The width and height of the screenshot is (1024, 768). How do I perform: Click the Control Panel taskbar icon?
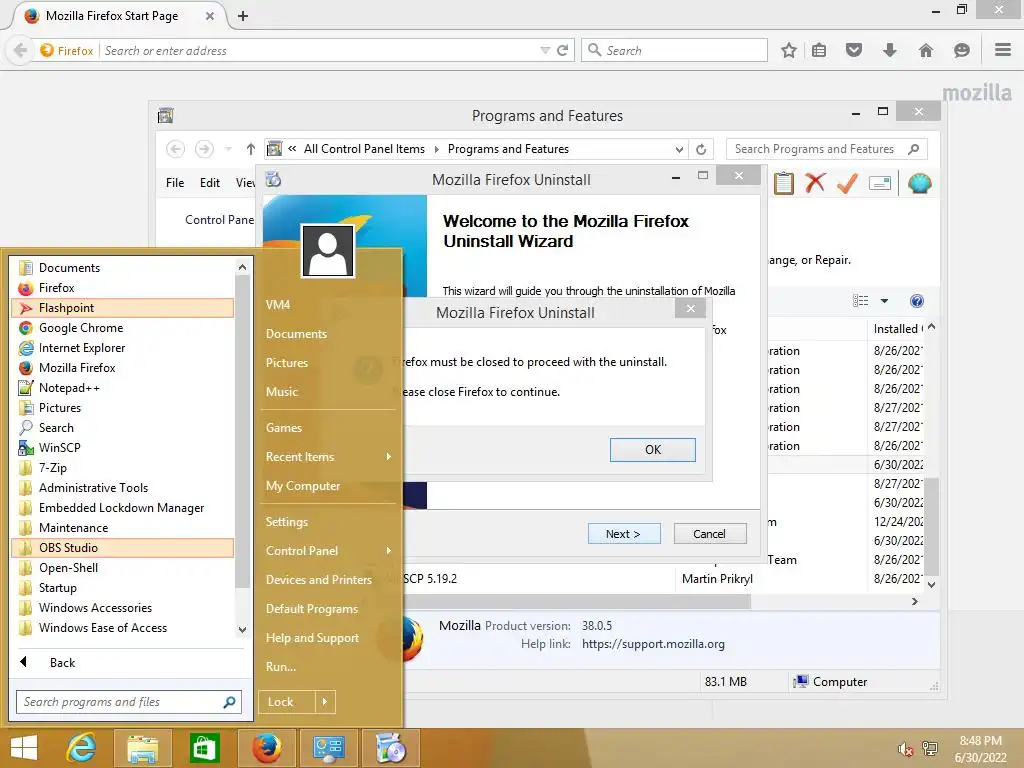pyautogui.click(x=328, y=748)
